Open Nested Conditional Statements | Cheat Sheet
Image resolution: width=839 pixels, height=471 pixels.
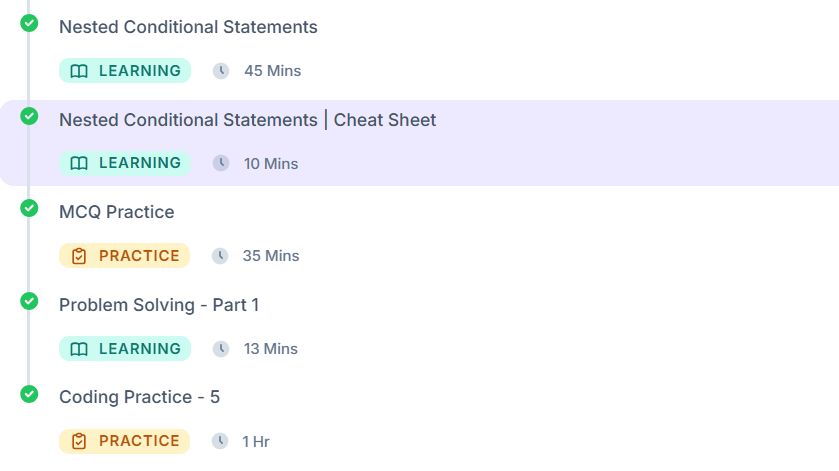[248, 120]
